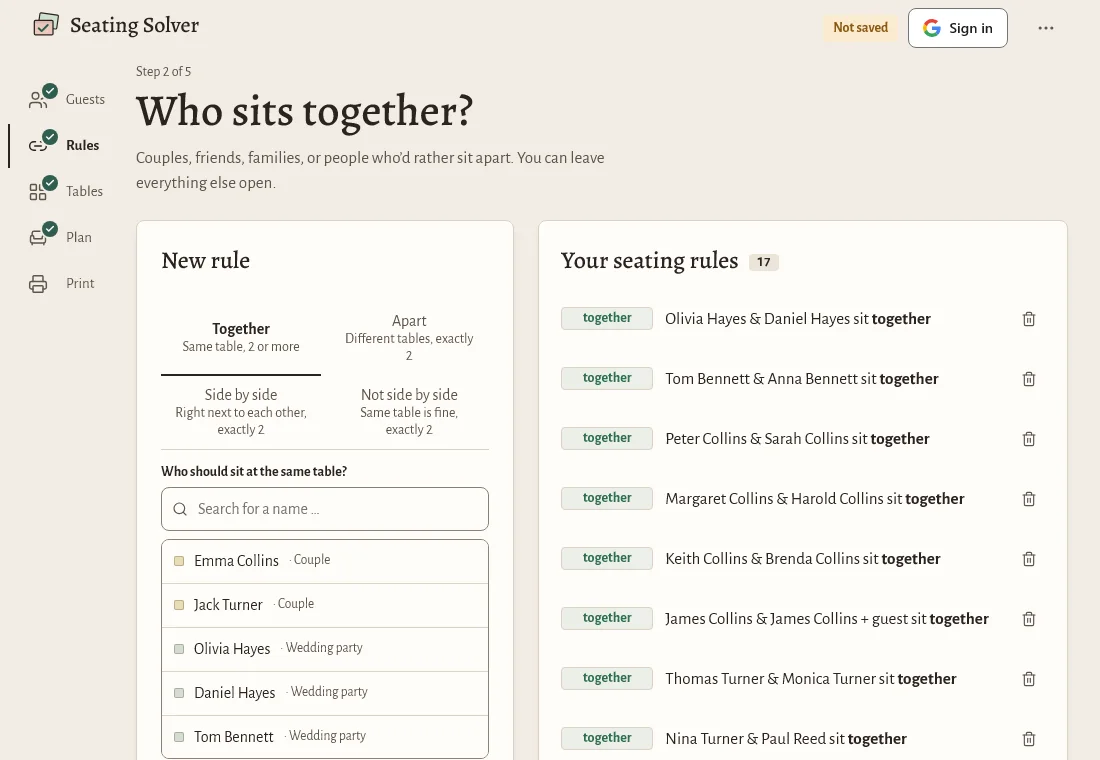Click the Tables grid icon in sidebar
This screenshot has width=1100, height=760.
coord(39,192)
